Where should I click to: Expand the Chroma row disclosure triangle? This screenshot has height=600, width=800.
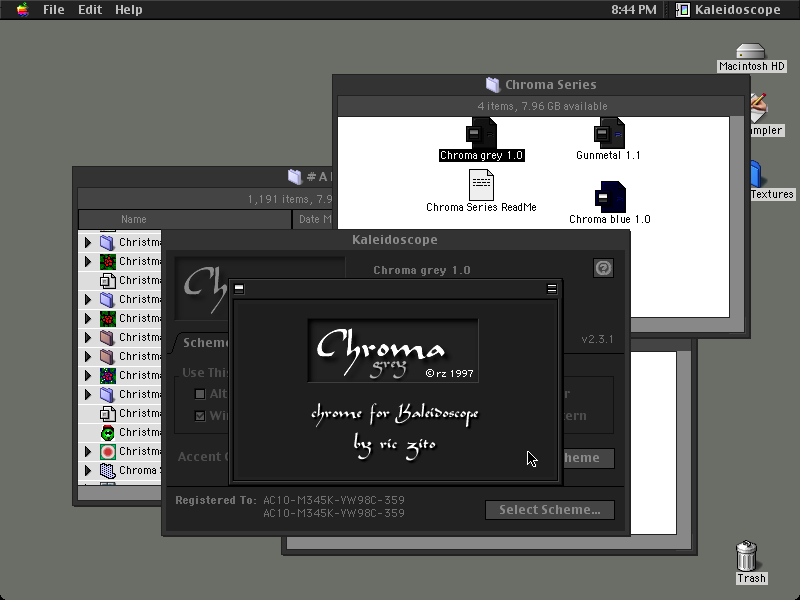pyautogui.click(x=88, y=470)
